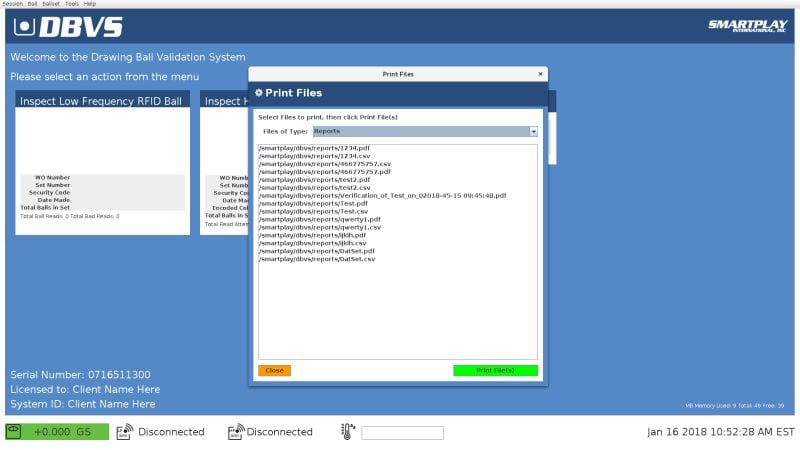The height and width of the screenshot is (450, 800).
Task: Select the qwerty1.csv report file
Action: [320, 228]
